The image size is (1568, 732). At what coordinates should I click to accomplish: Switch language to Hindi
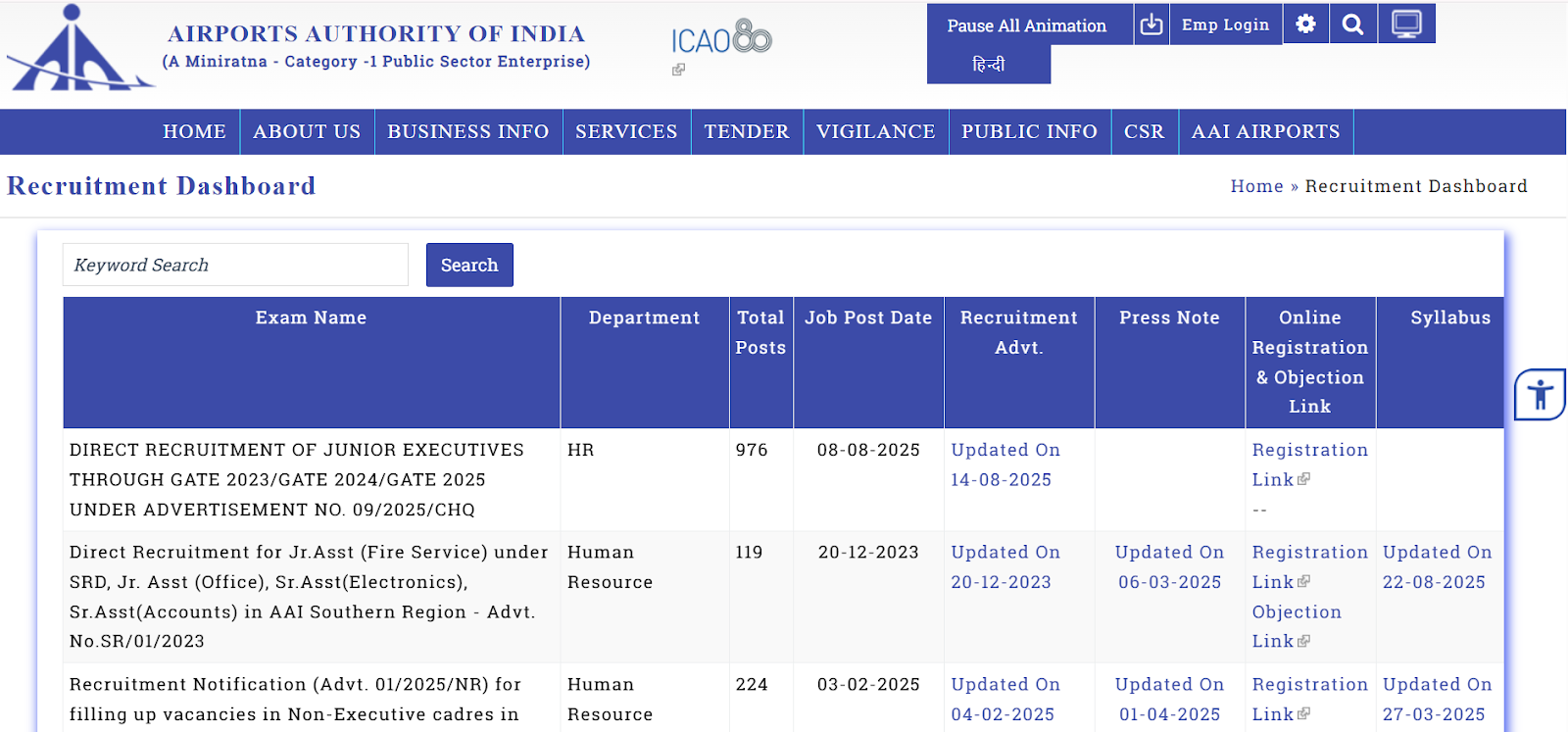click(988, 64)
